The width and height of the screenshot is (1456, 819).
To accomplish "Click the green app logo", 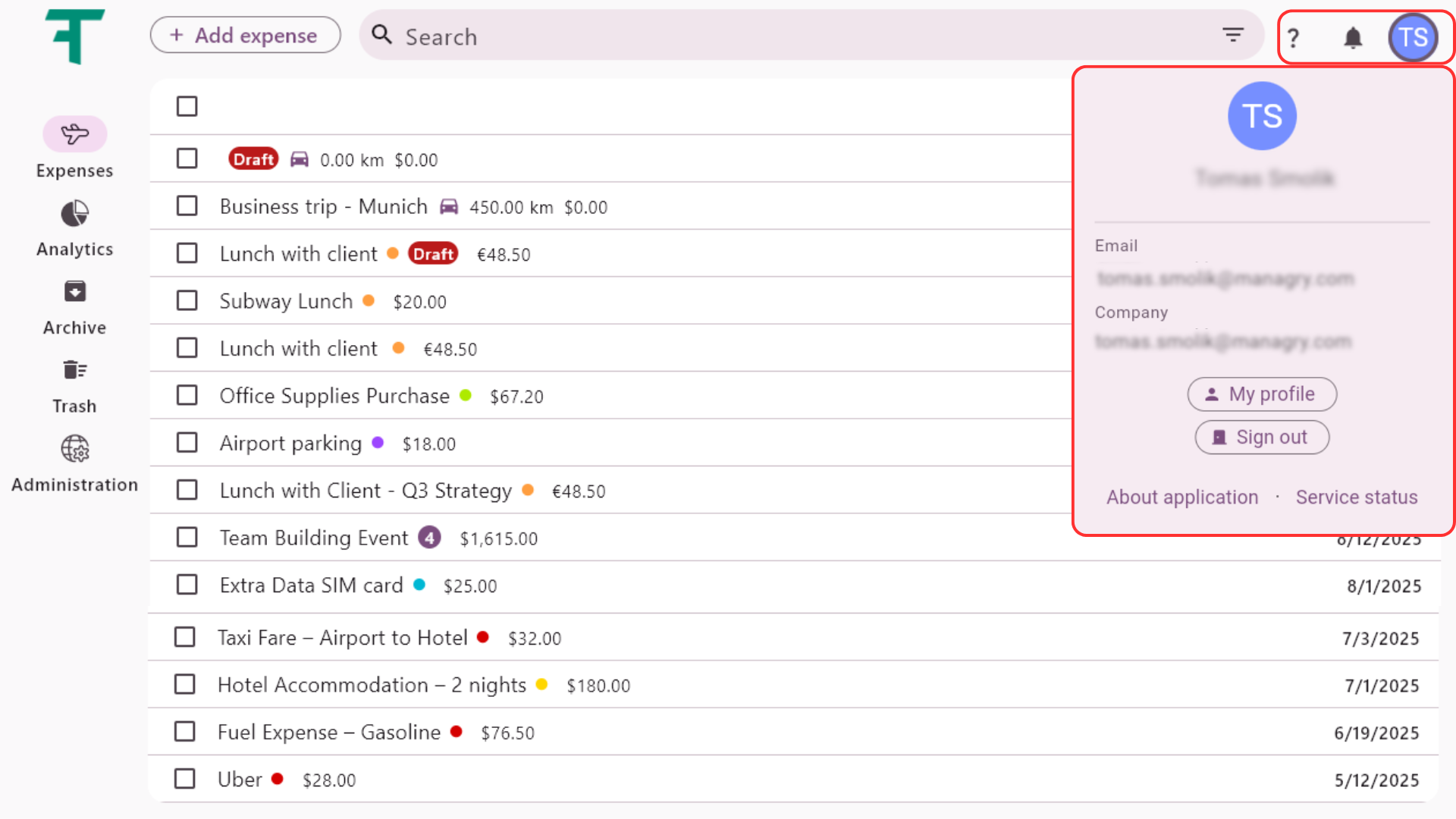I will tap(74, 36).
